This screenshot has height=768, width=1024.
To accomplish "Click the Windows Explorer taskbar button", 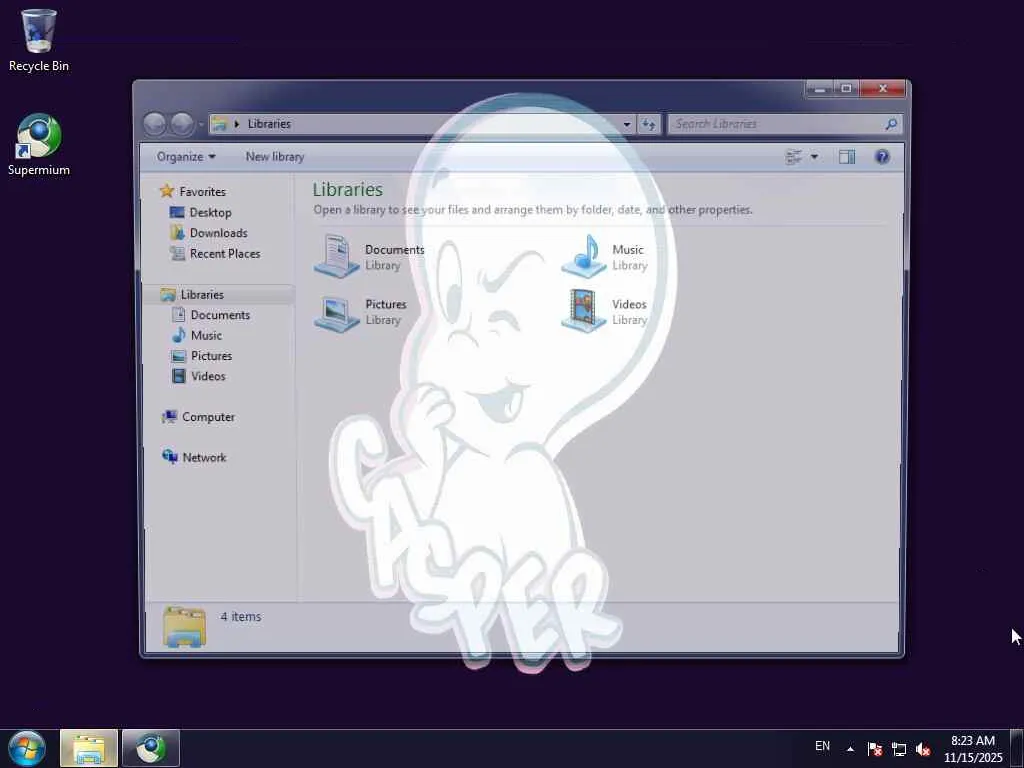I will tap(89, 748).
